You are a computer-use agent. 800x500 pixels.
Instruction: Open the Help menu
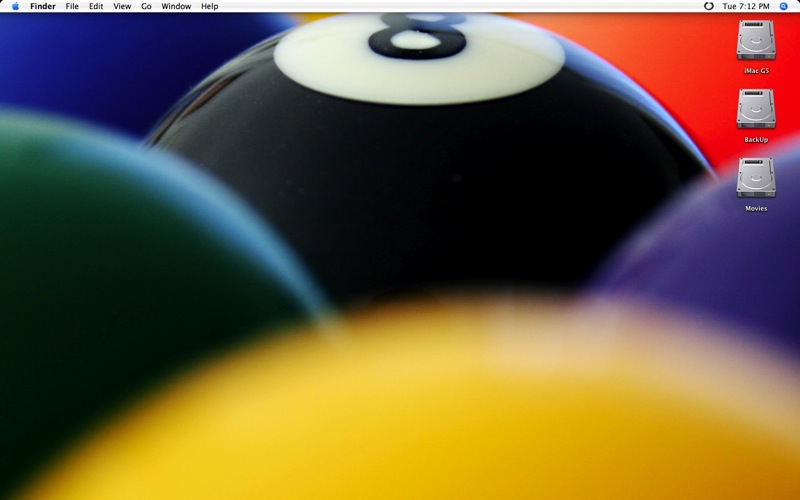click(209, 6)
